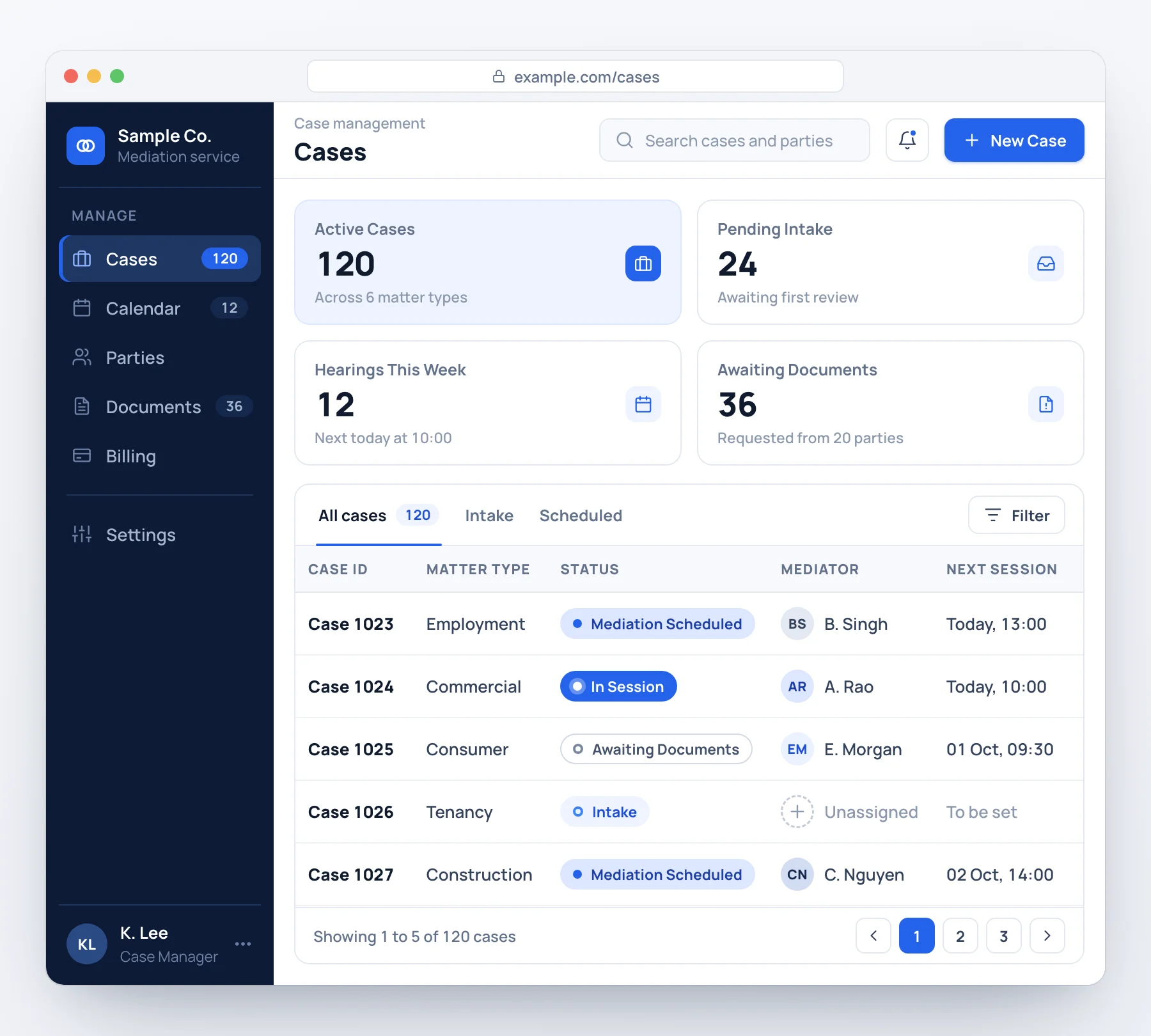
Task: Click the BS avatar for B. Singh
Action: pos(797,624)
